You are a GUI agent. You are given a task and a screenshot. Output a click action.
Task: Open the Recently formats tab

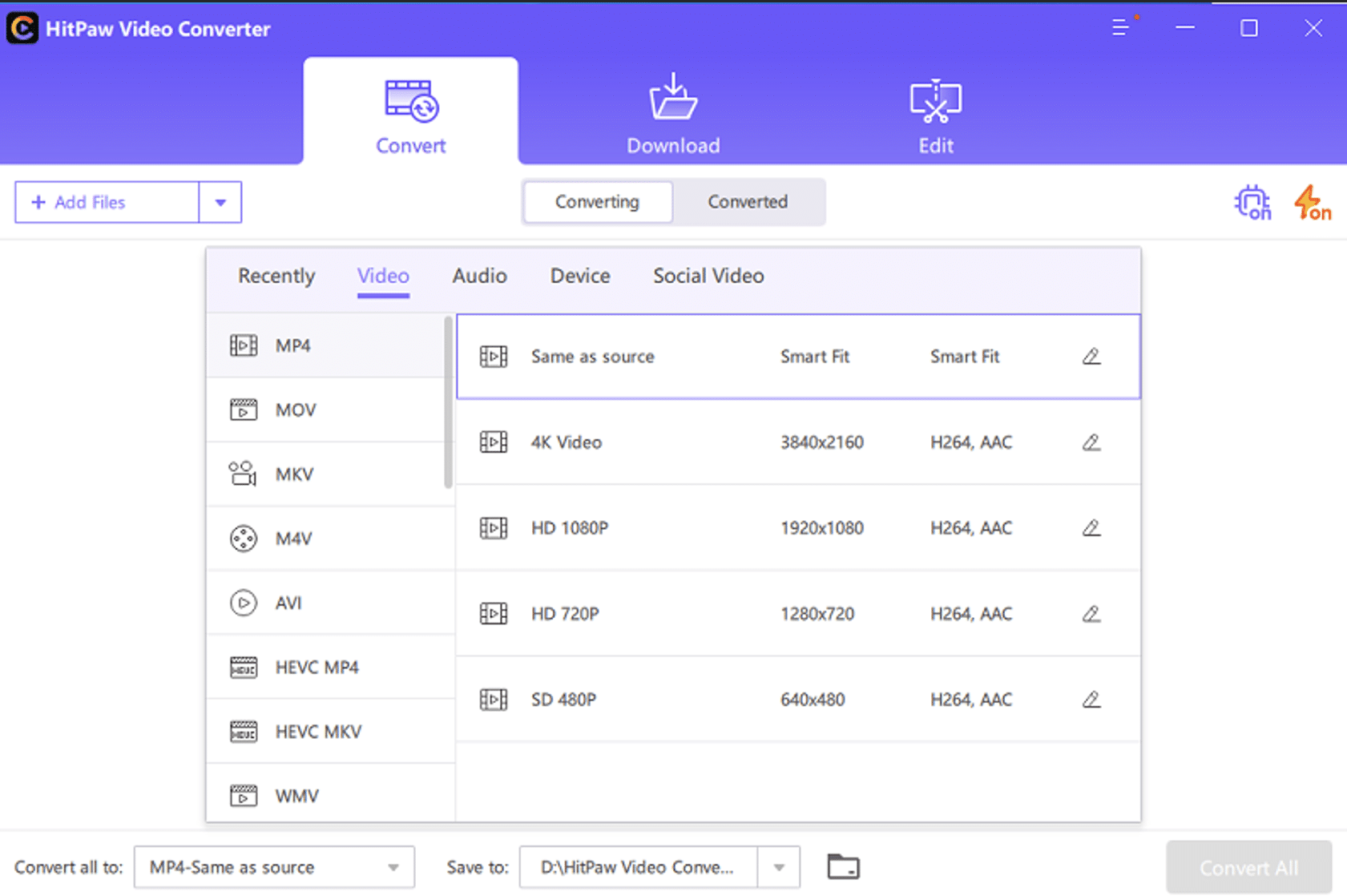pos(276,276)
